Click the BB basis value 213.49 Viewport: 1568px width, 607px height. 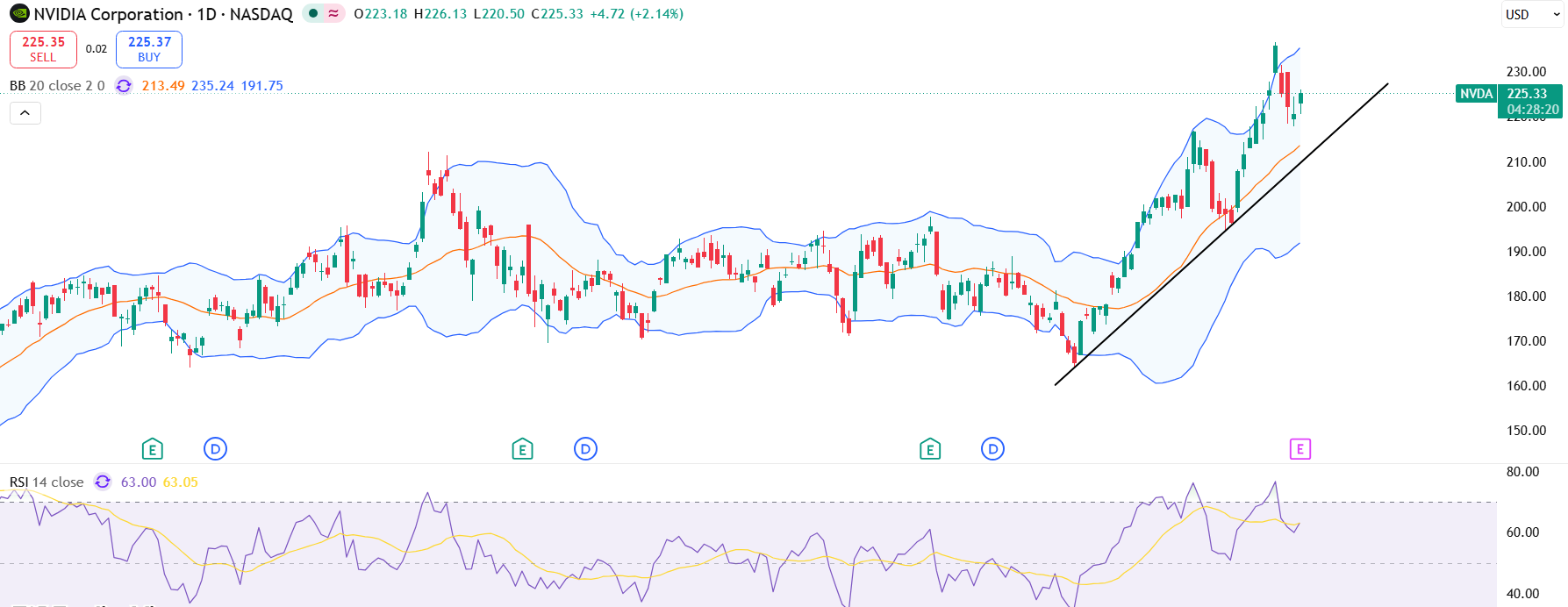(x=163, y=86)
